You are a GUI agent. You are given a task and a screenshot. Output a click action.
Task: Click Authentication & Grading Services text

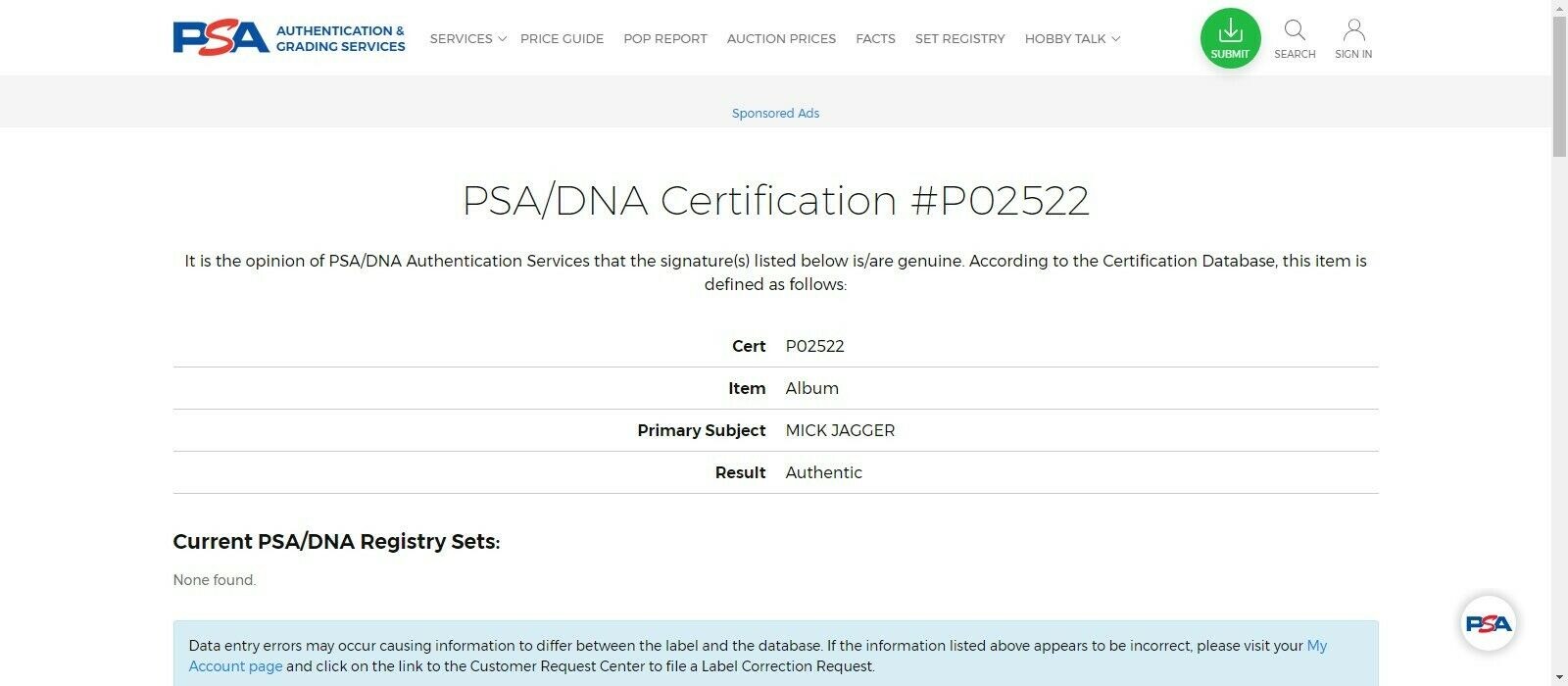340,38
